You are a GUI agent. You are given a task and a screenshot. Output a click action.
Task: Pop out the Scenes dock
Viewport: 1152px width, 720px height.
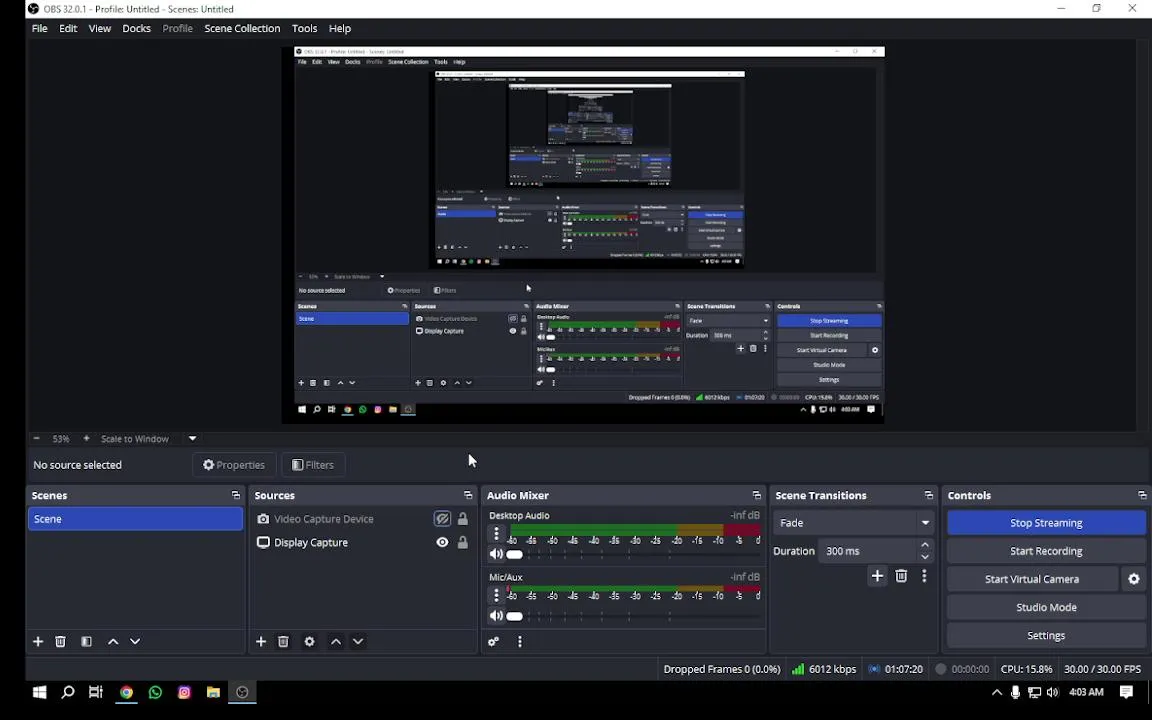pos(236,495)
